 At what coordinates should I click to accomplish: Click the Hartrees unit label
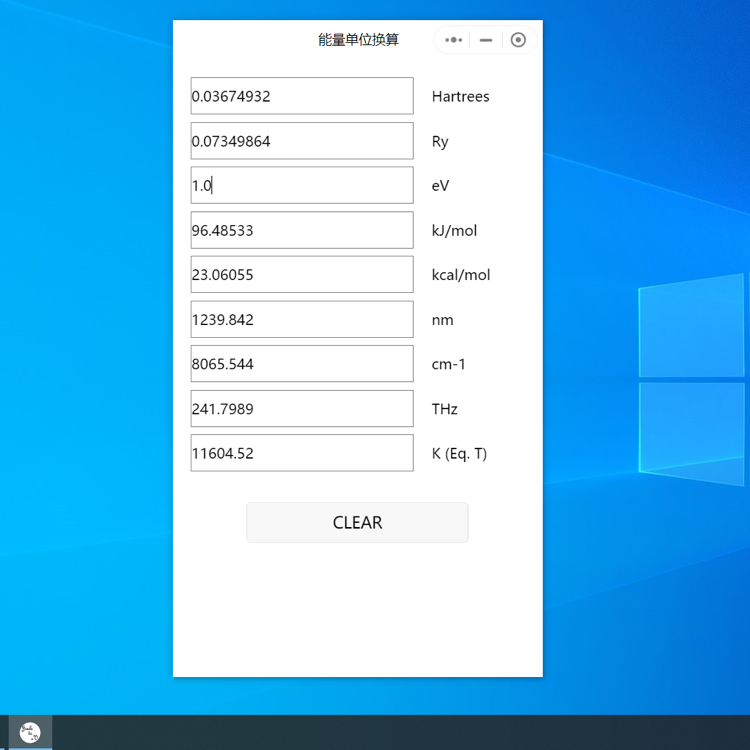tap(460, 97)
